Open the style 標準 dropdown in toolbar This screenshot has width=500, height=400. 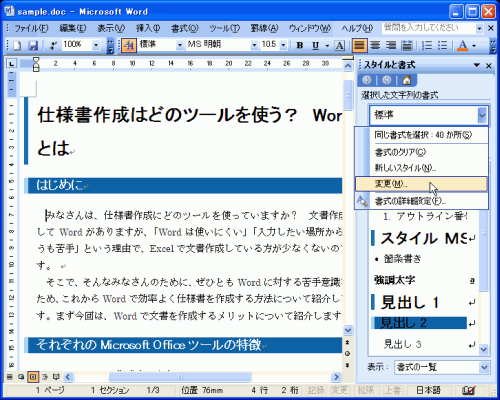[x=180, y=45]
